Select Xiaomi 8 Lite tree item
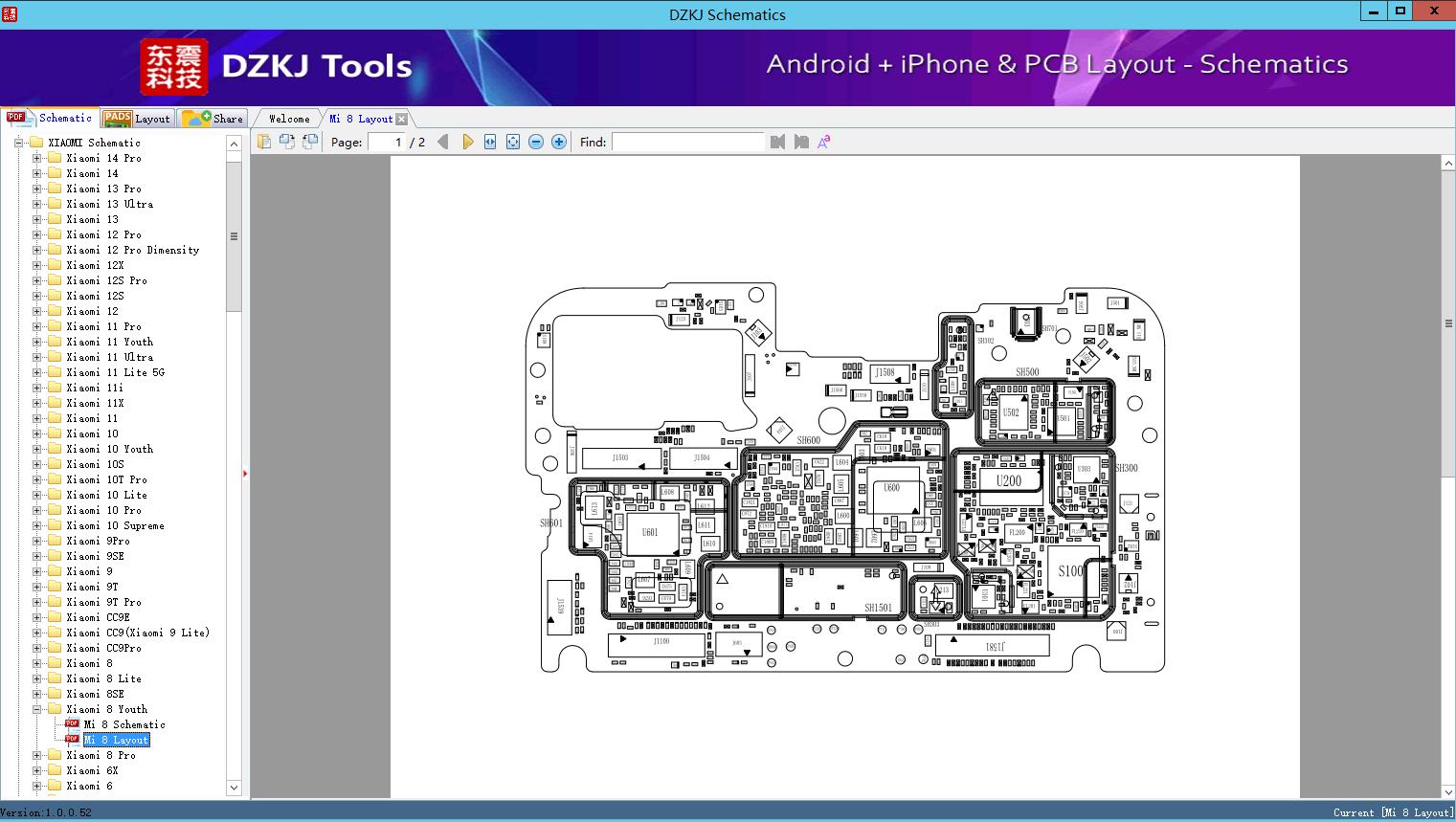Screen dimensions: 1456x822 (x=103, y=678)
